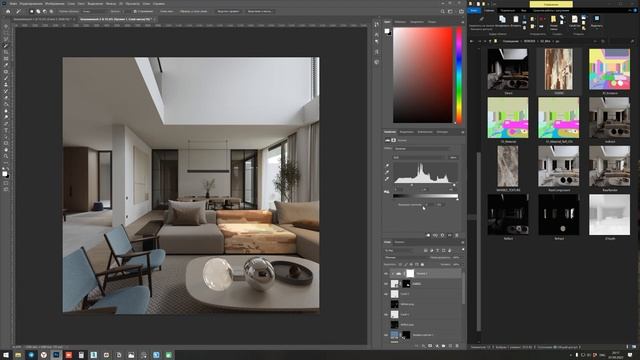Choose the Subtract from Selection mode in options bar
The height and width of the screenshot is (360, 640).
pyautogui.click(x=44, y=11)
